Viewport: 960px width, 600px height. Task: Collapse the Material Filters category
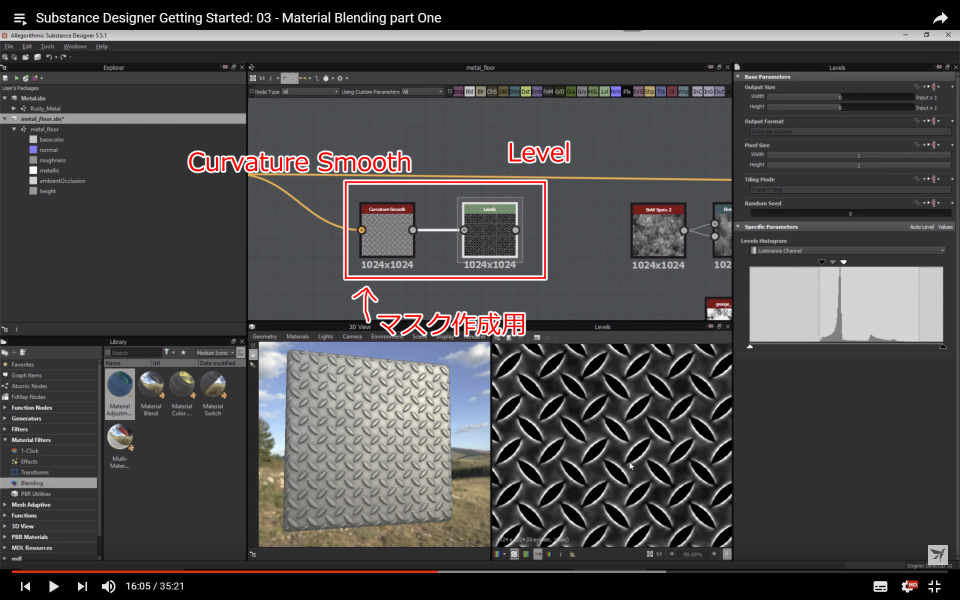[x=6, y=440]
